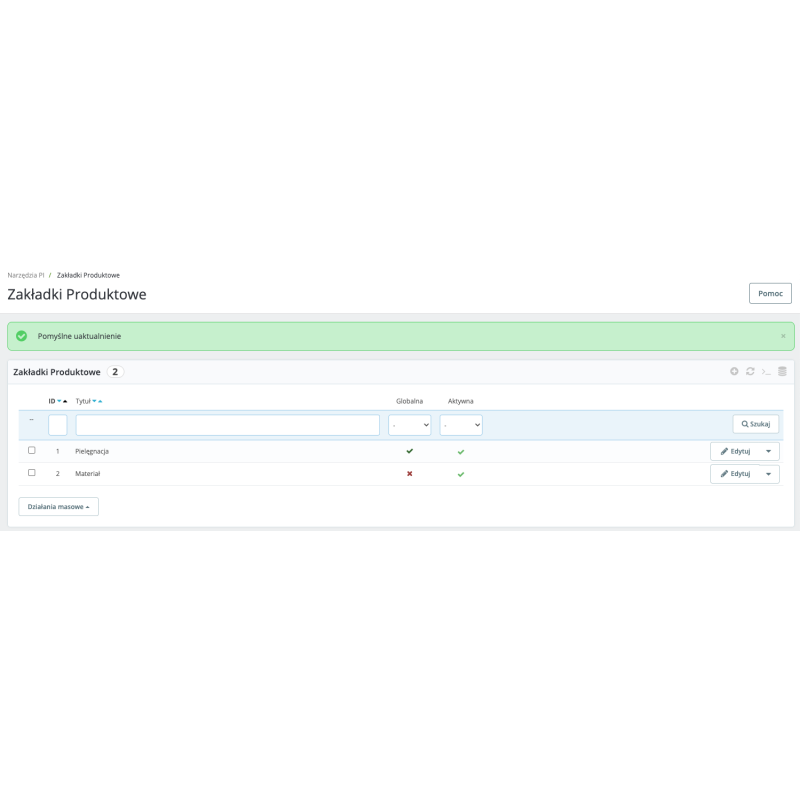Open the Aktywna filter dropdown
This screenshot has height=800, width=800.
coord(461,425)
